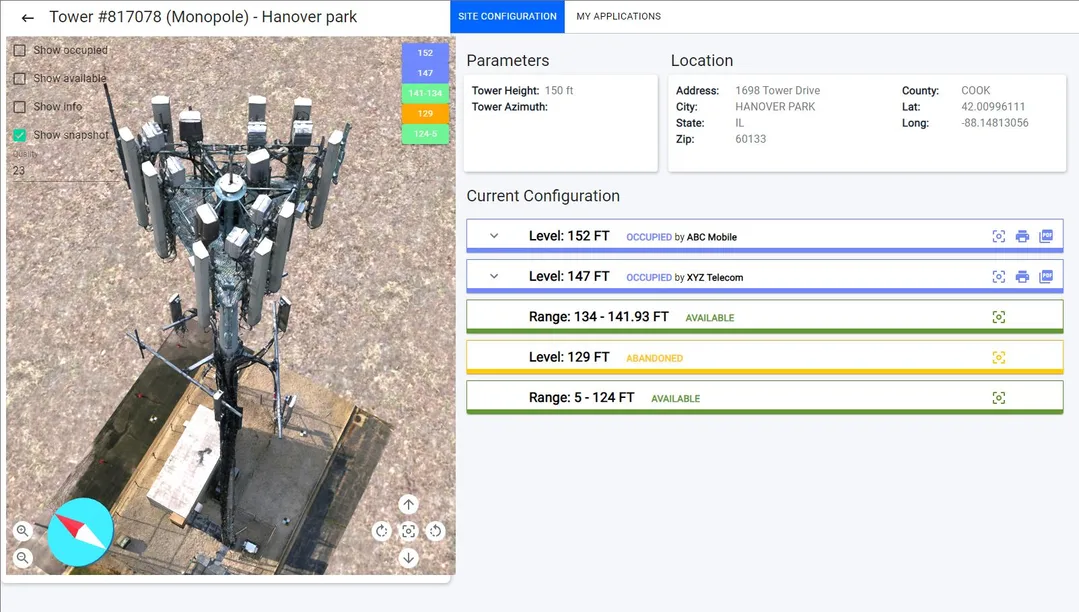
Task: Select the Level 129 FT abandoned row
Action: (765, 357)
